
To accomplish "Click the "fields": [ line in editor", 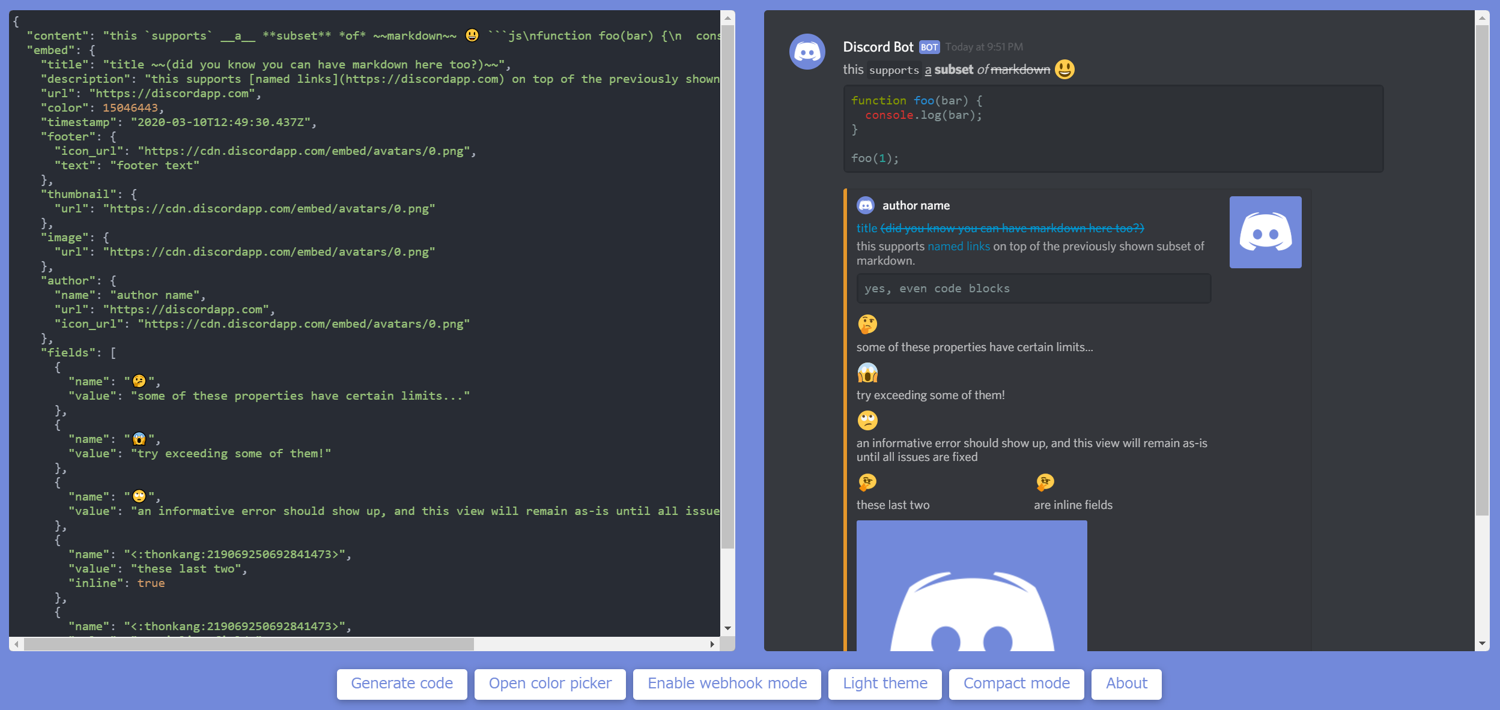I will pyautogui.click(x=78, y=353).
